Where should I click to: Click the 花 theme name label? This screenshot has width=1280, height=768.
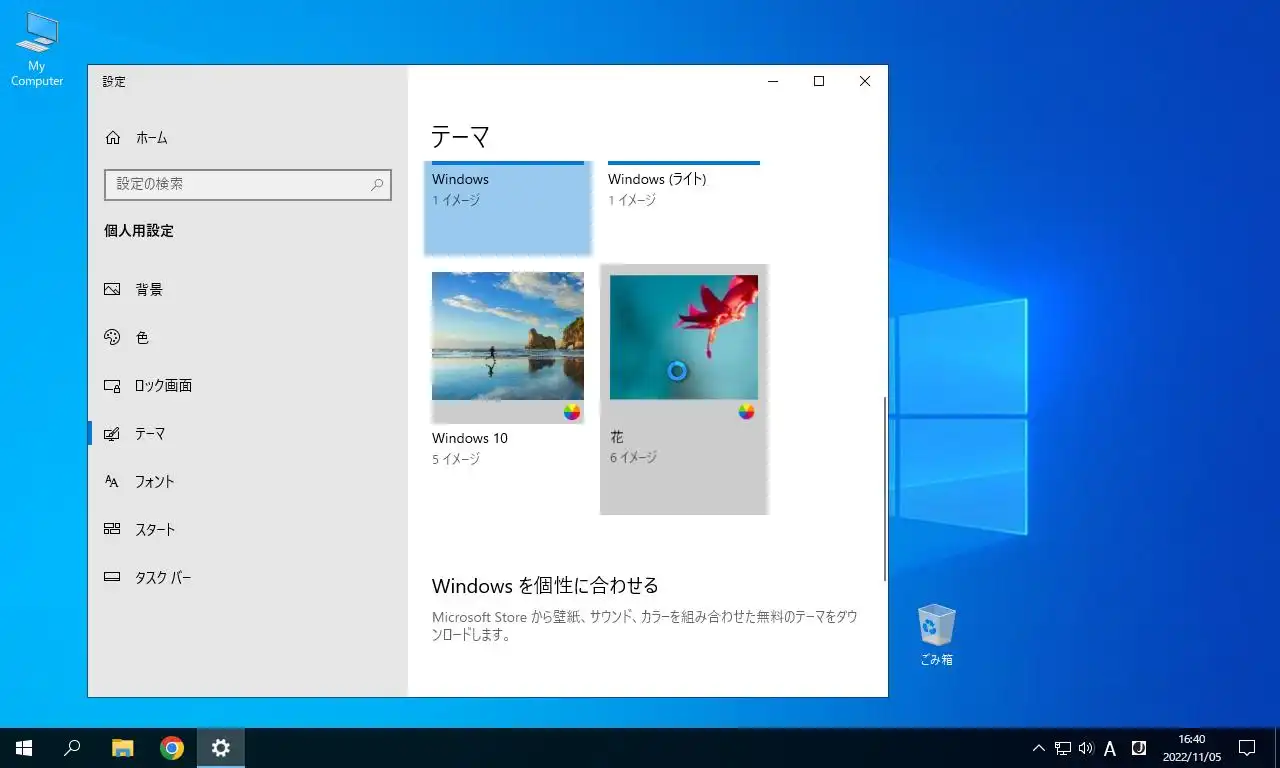(x=617, y=438)
